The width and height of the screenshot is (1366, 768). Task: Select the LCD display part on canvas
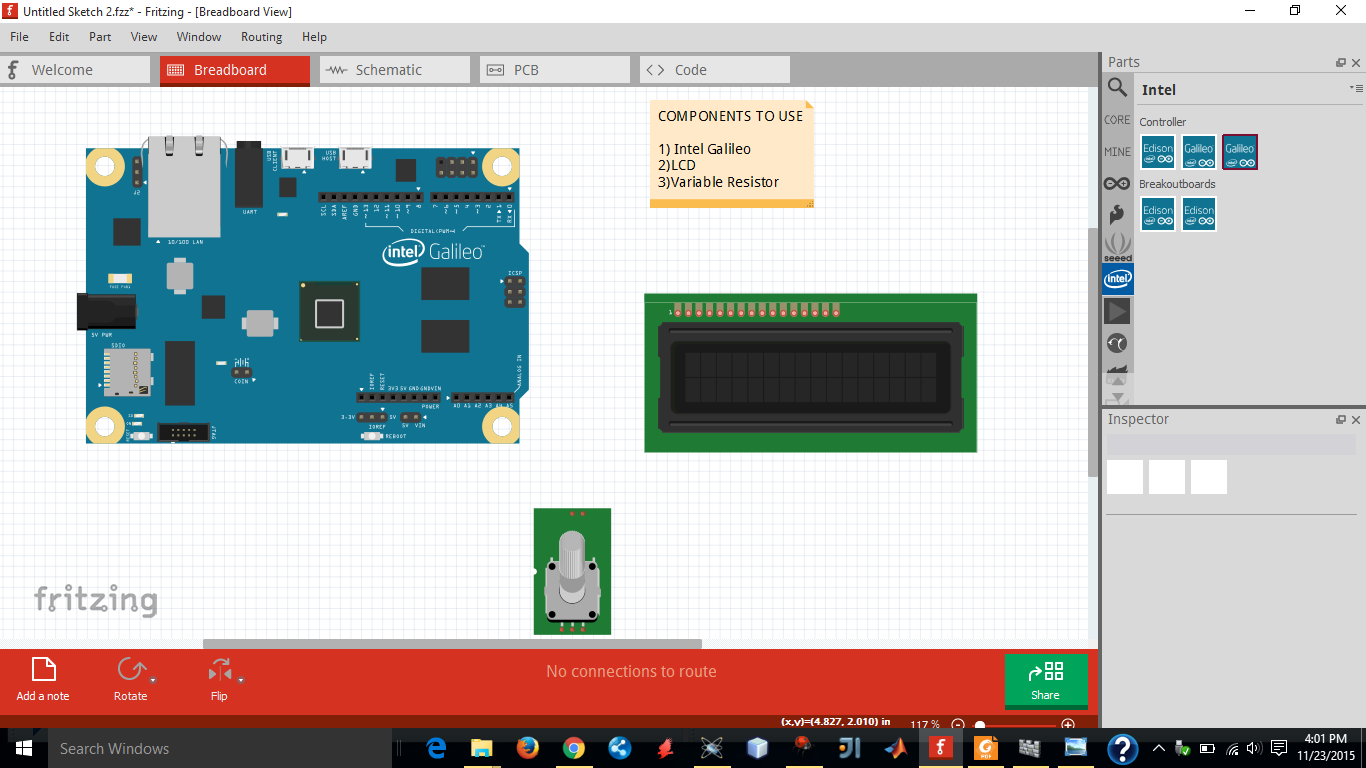click(810, 373)
